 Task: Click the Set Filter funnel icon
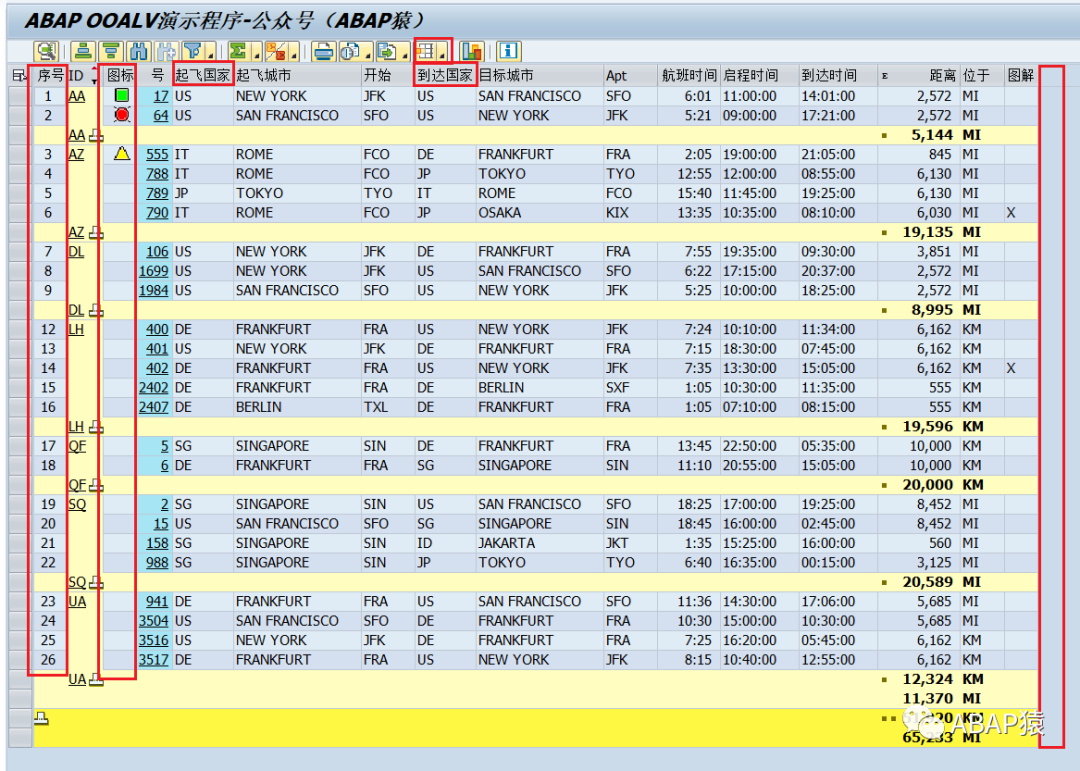pyautogui.click(x=194, y=51)
